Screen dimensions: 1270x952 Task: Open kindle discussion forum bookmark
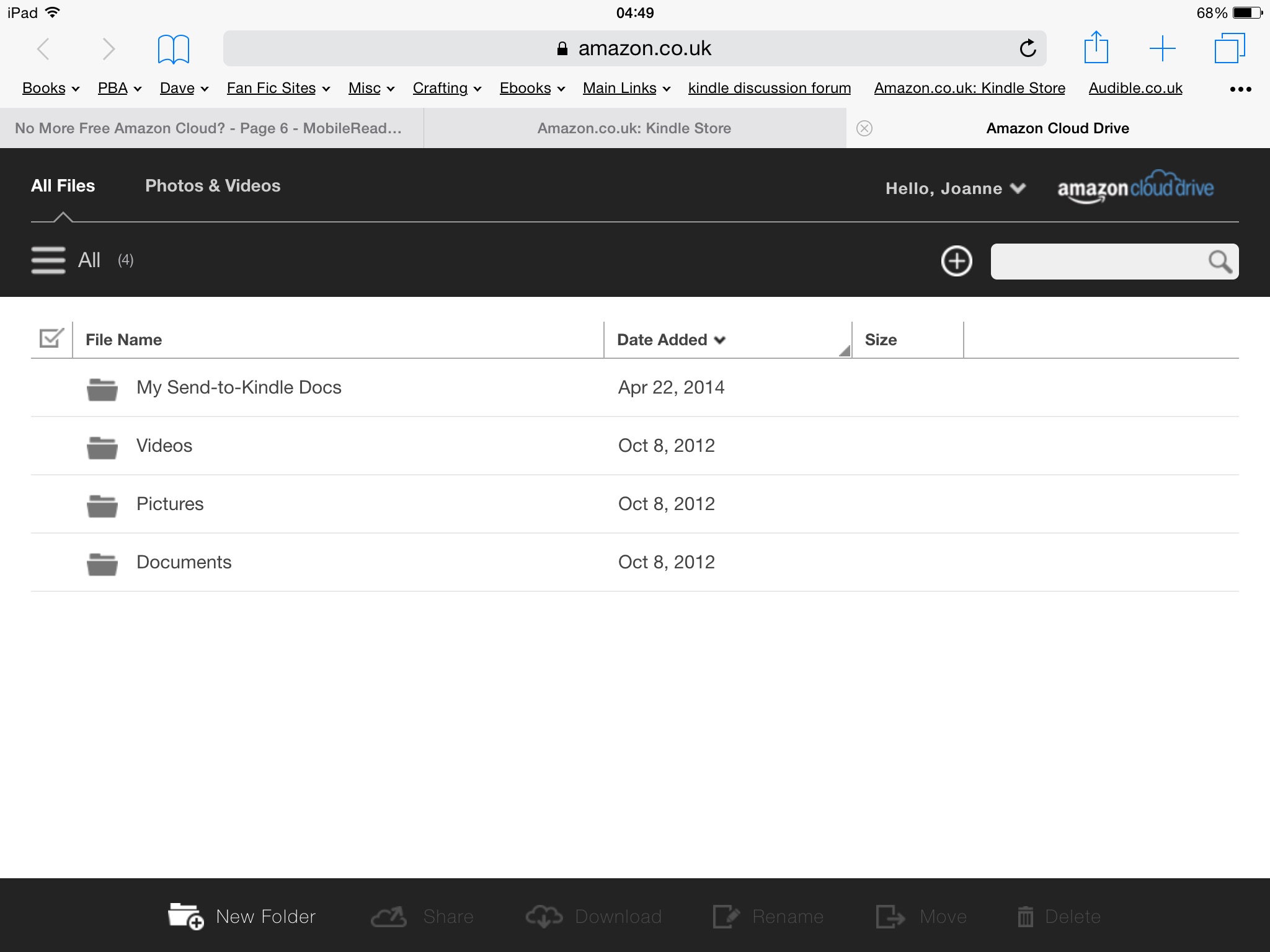click(769, 89)
